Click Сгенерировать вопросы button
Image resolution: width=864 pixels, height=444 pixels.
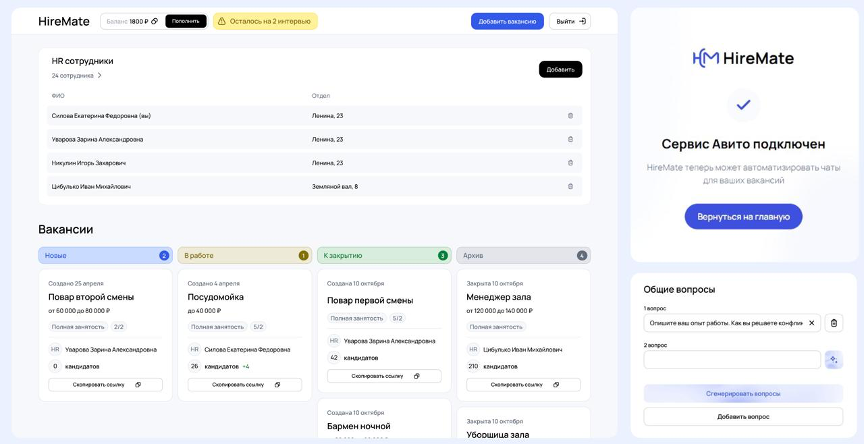(743, 394)
